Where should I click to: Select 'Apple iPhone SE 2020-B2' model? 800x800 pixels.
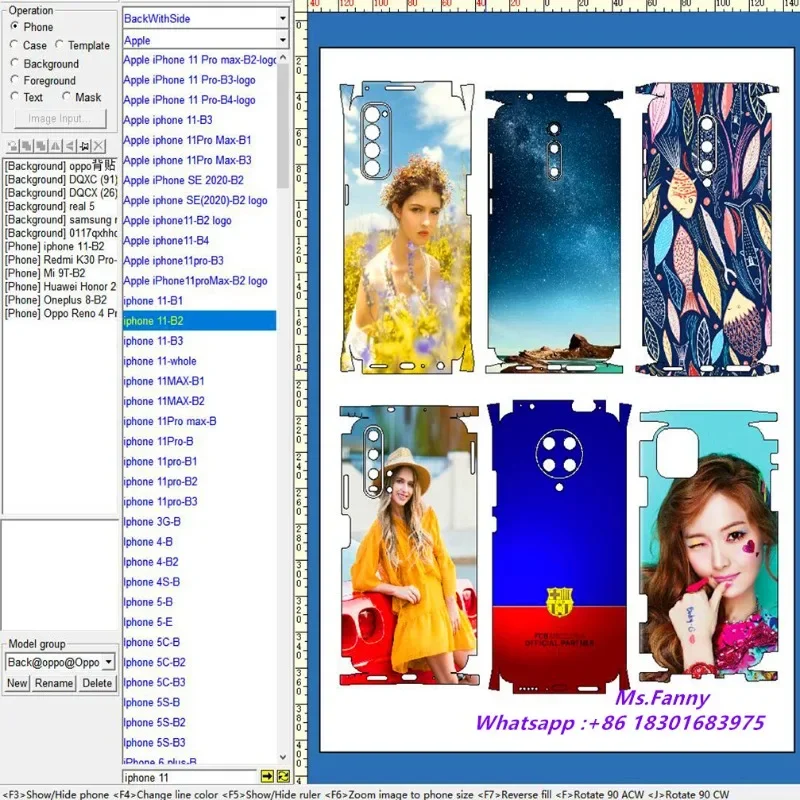(199, 180)
